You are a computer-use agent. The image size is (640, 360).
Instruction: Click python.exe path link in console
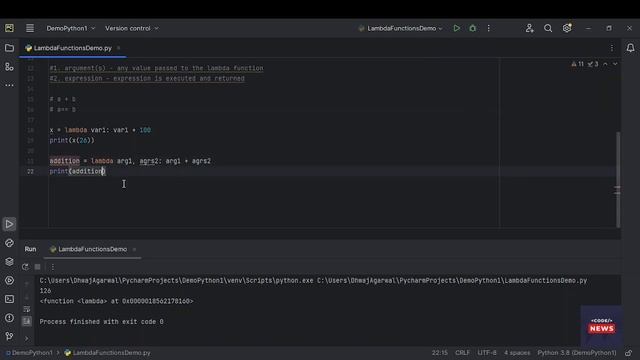[x=176, y=280]
